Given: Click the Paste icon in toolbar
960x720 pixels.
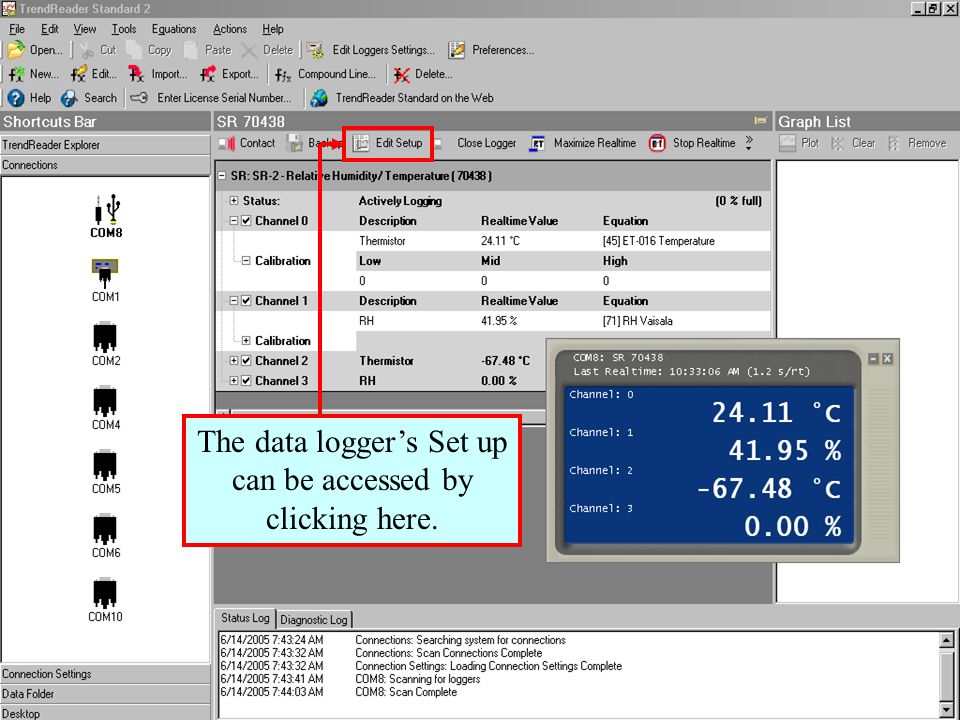Looking at the screenshot, I should pyautogui.click(x=191, y=50).
